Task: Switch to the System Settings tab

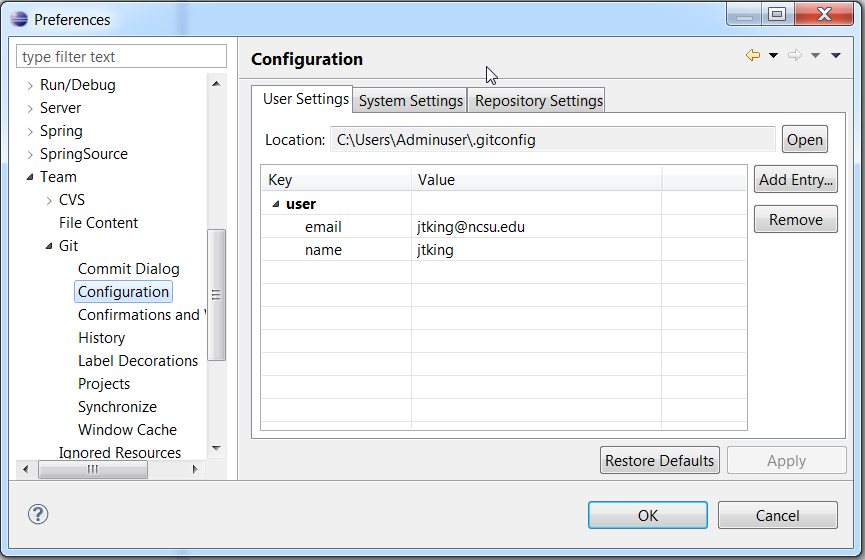Action: pos(410,100)
